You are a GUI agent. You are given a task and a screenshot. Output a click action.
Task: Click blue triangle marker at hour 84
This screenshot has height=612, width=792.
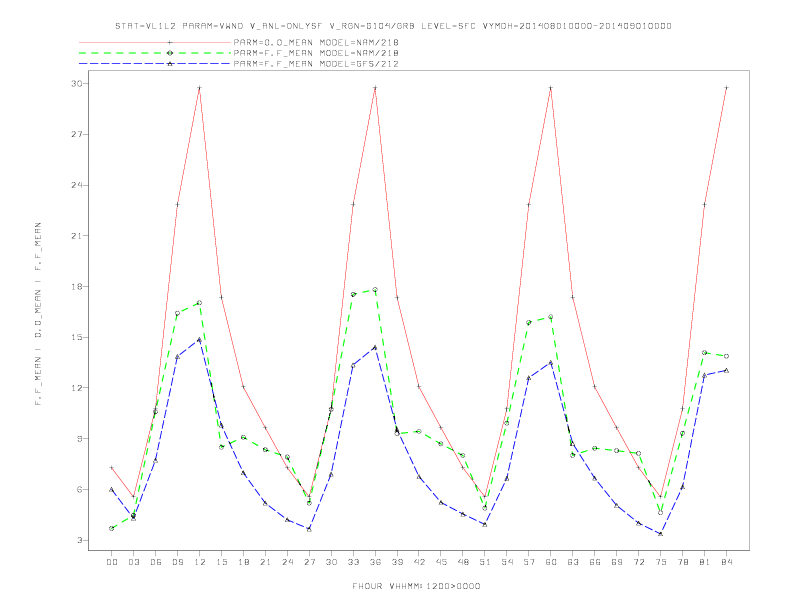726,370
